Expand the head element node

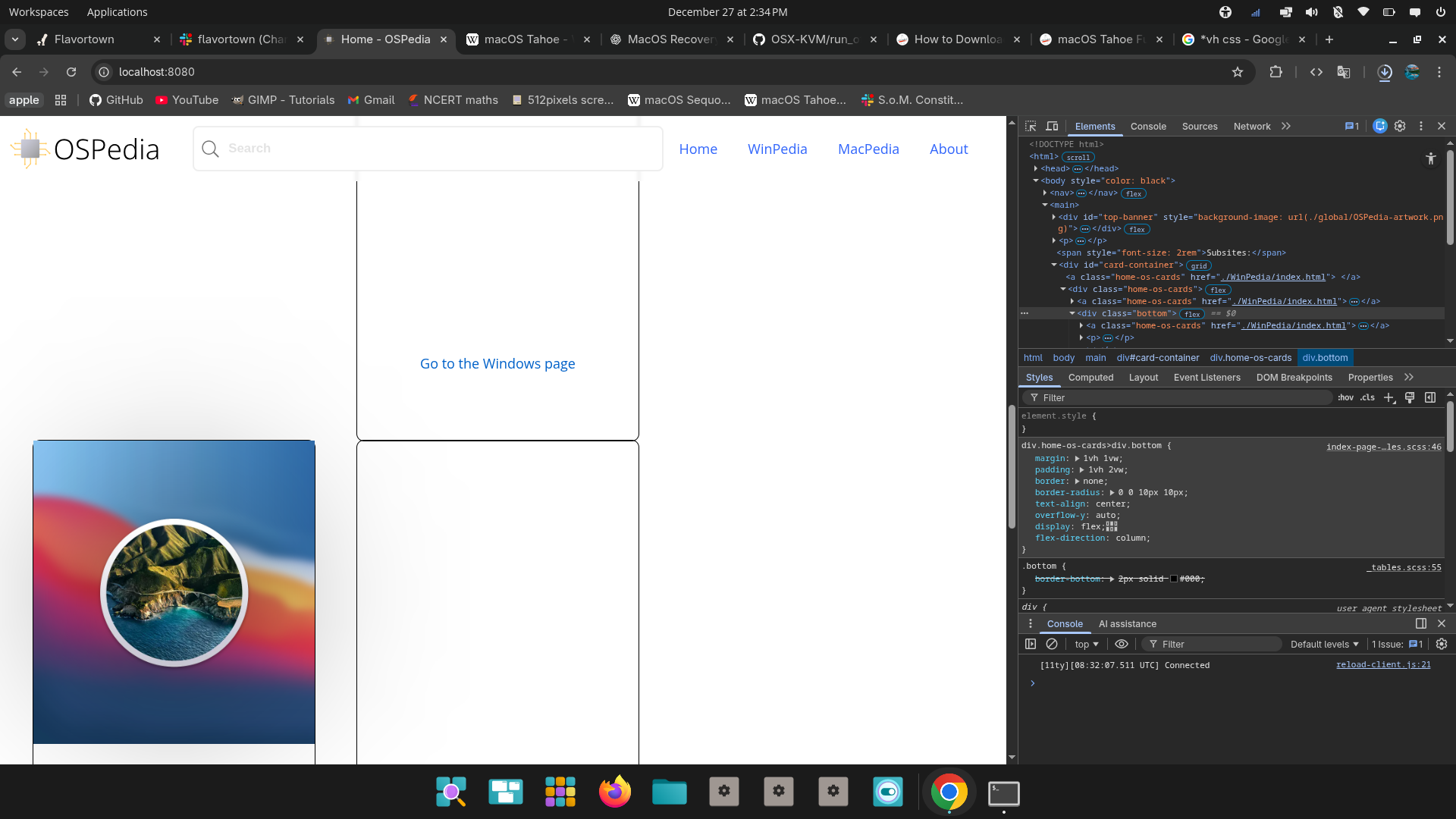[x=1036, y=168]
